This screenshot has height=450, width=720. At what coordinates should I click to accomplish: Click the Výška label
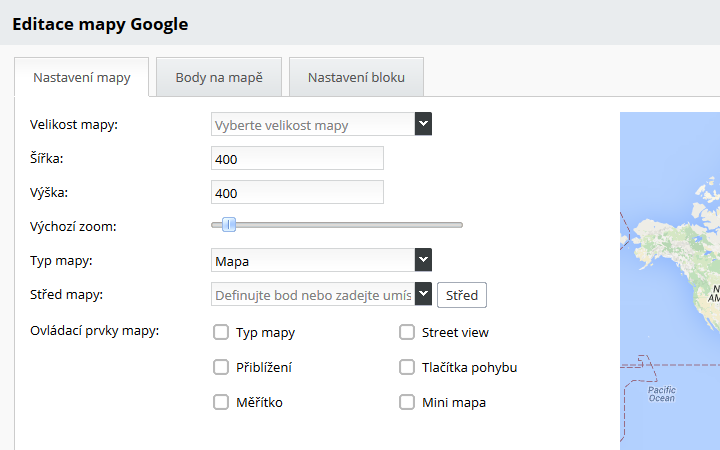tap(49, 192)
